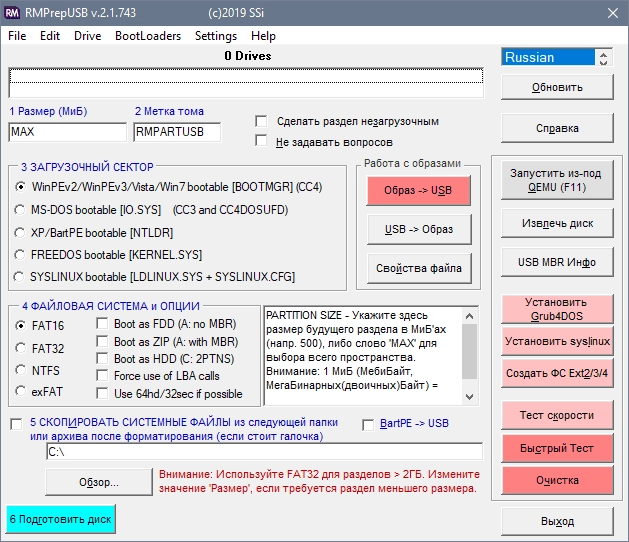Viewport: 629px width, 542px height.
Task: Click the Размер (МиБ) field with MAX
Action: tap(67, 132)
